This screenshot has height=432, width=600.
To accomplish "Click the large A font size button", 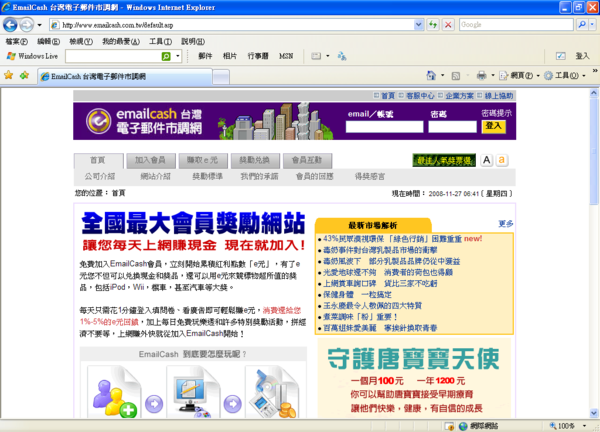I will coord(486,160).
